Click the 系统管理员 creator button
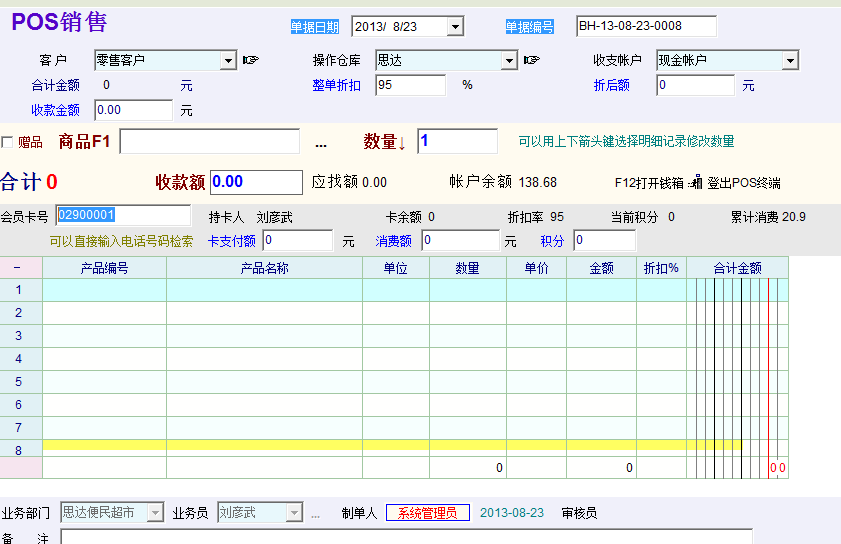This screenshot has width=841, height=544. pyautogui.click(x=427, y=513)
